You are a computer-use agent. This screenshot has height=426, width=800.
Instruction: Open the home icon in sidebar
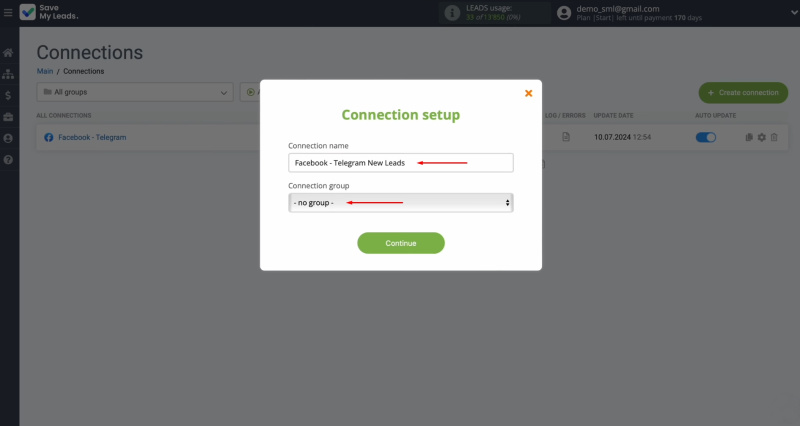click(8, 53)
